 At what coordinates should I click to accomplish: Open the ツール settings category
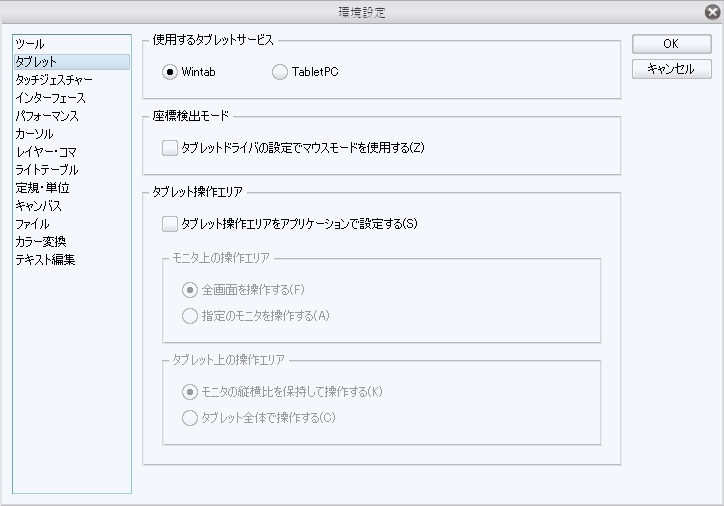[31, 44]
